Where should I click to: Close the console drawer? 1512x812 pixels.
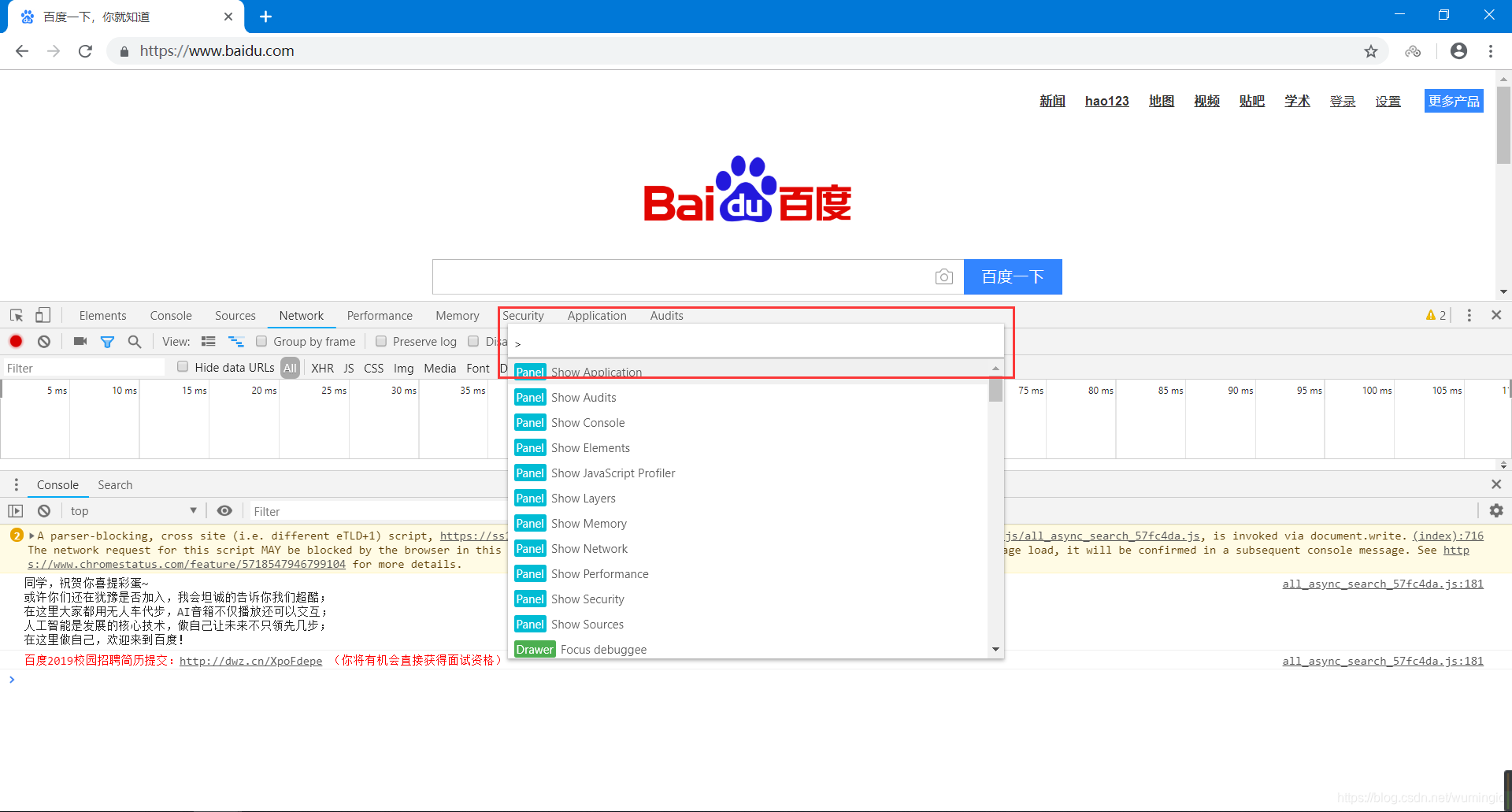tap(1496, 484)
